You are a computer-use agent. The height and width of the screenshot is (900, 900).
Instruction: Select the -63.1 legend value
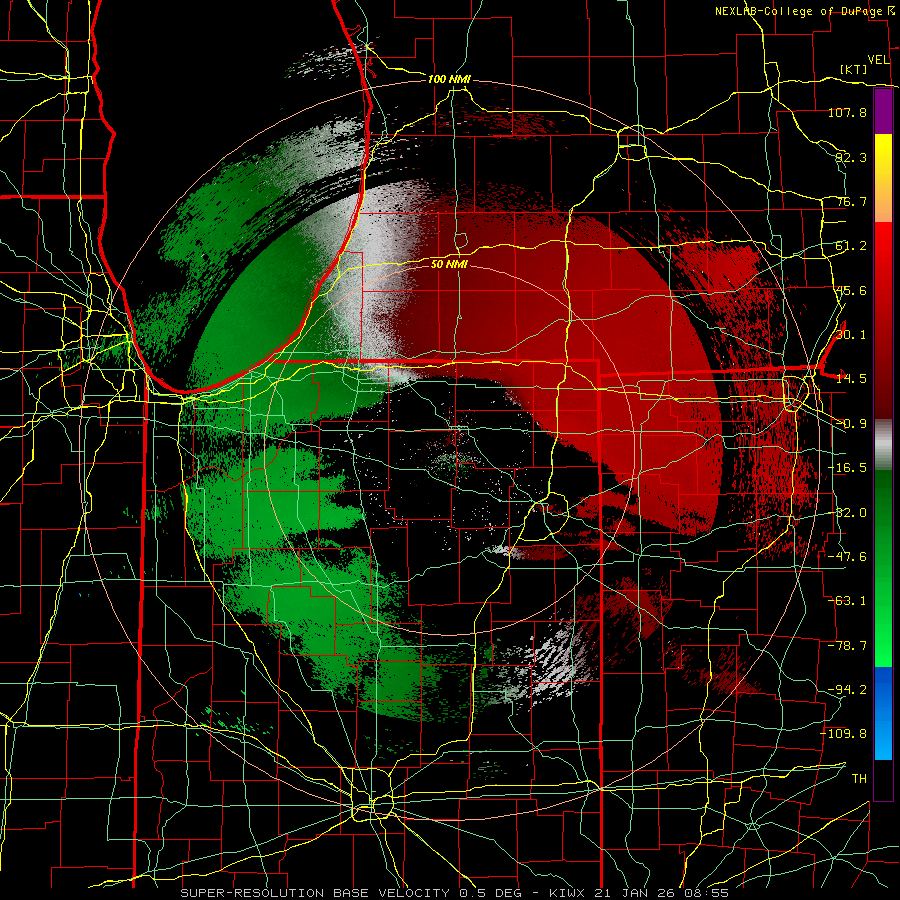(847, 601)
